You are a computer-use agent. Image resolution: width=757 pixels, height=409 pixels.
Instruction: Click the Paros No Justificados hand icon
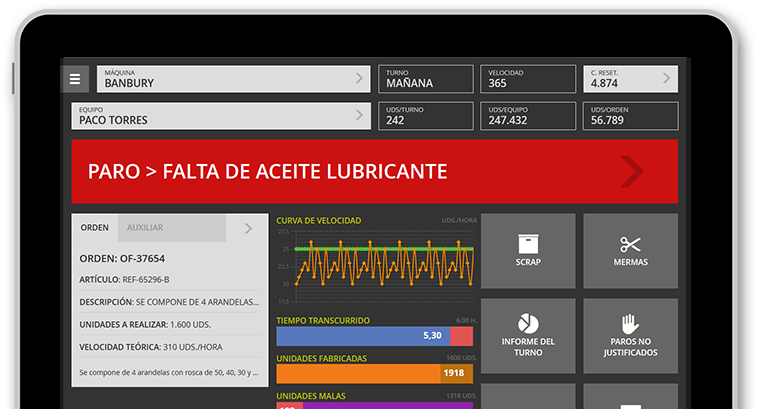(x=630, y=325)
